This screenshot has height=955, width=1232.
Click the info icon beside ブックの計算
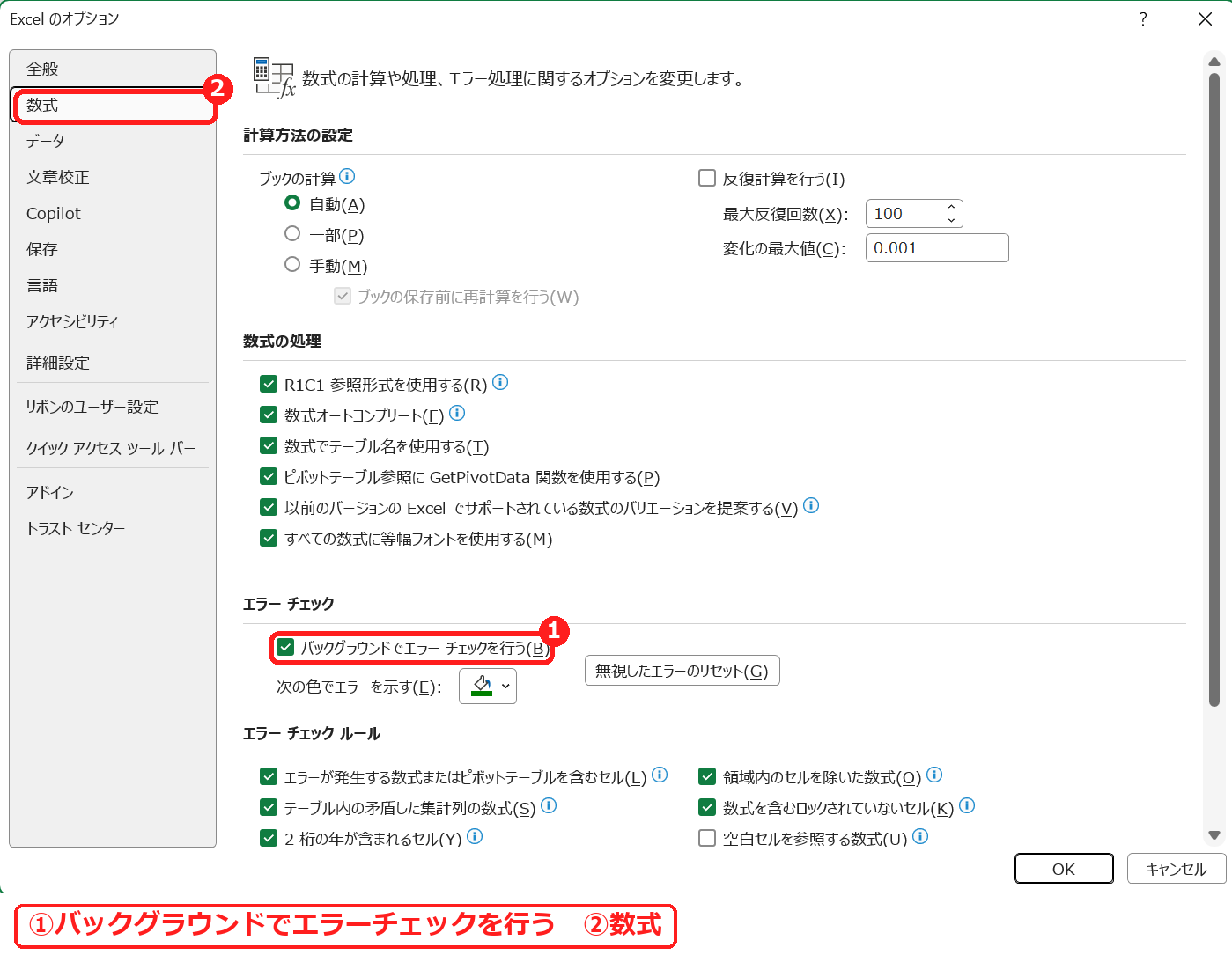pyautogui.click(x=347, y=176)
